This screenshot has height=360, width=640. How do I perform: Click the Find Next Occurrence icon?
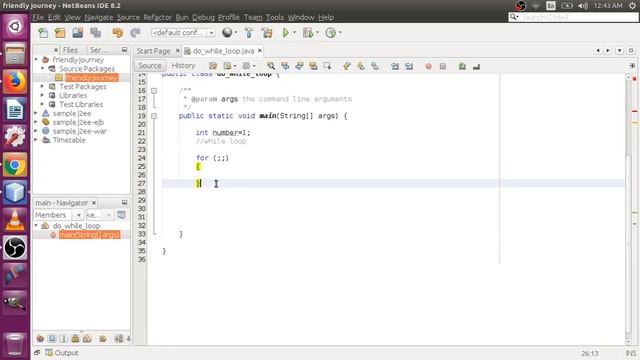point(299,66)
